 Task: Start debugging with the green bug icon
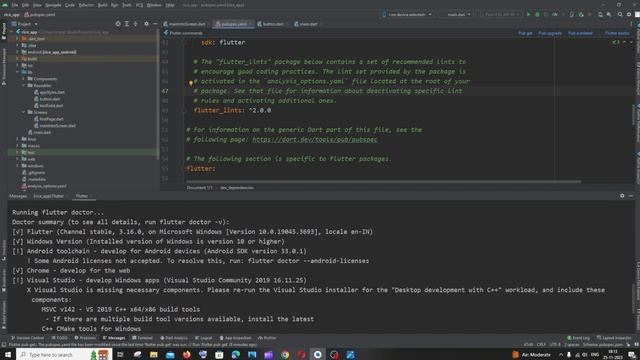point(537,14)
